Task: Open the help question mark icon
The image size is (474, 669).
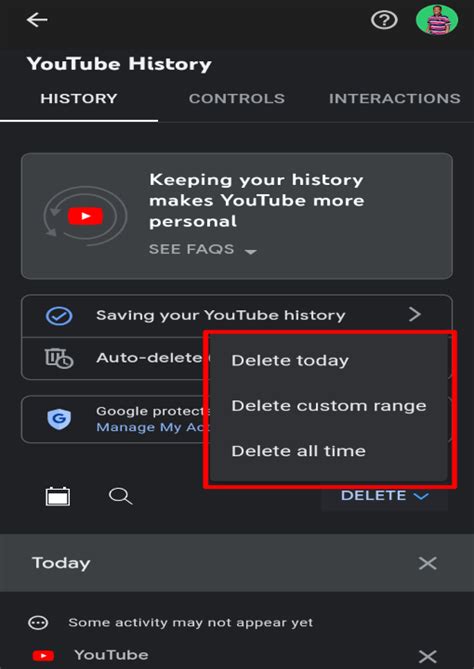Action: (384, 20)
